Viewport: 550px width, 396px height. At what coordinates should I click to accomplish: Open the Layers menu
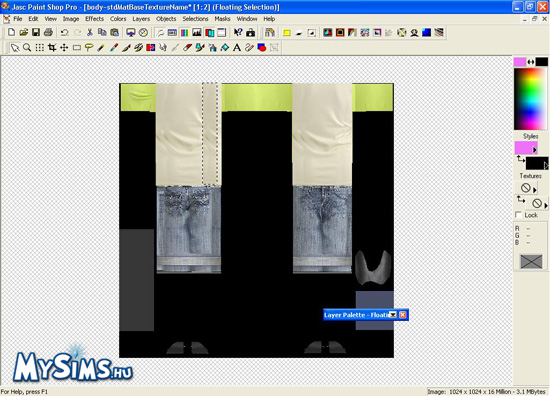[141, 19]
